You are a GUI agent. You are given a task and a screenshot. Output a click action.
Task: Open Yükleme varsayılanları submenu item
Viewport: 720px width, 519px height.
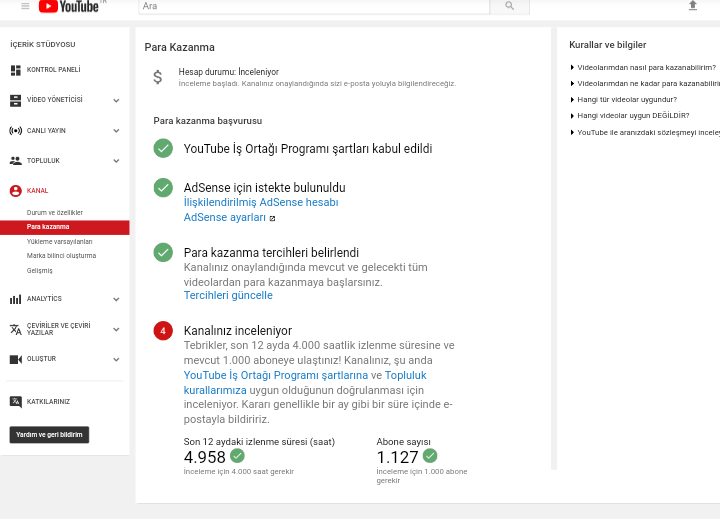click(x=59, y=242)
